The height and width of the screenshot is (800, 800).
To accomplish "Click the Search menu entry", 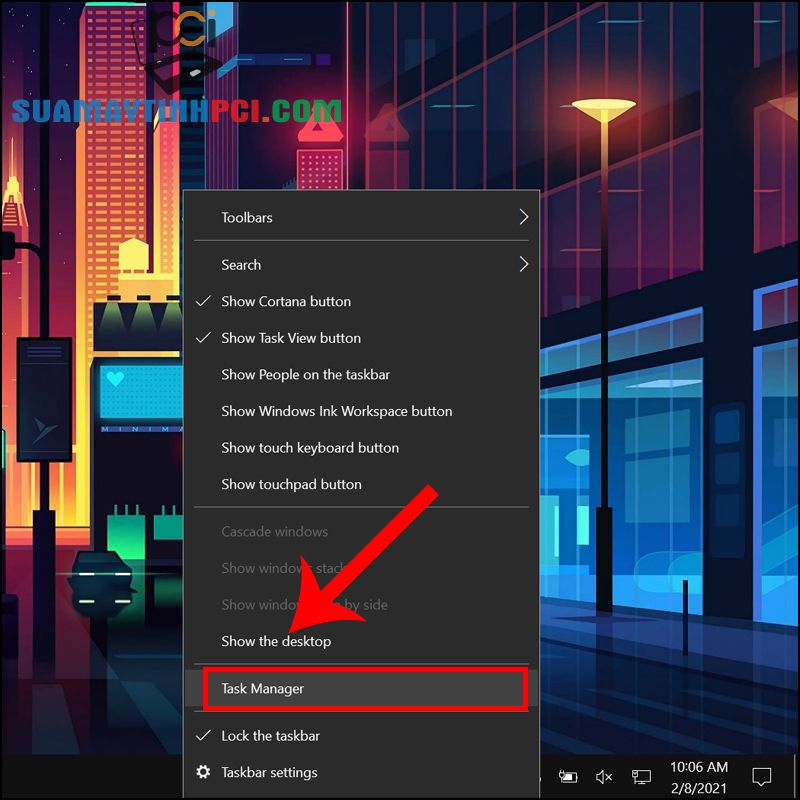I will (x=241, y=264).
